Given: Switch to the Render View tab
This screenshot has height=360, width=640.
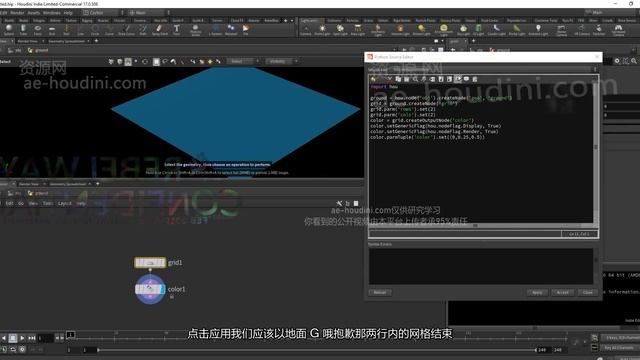Looking at the screenshot, I should pos(28,41).
